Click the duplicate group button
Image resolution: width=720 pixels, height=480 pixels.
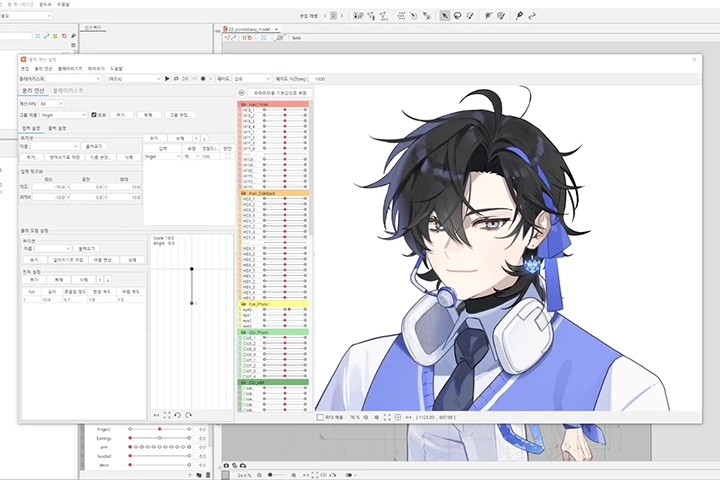[x=149, y=115]
